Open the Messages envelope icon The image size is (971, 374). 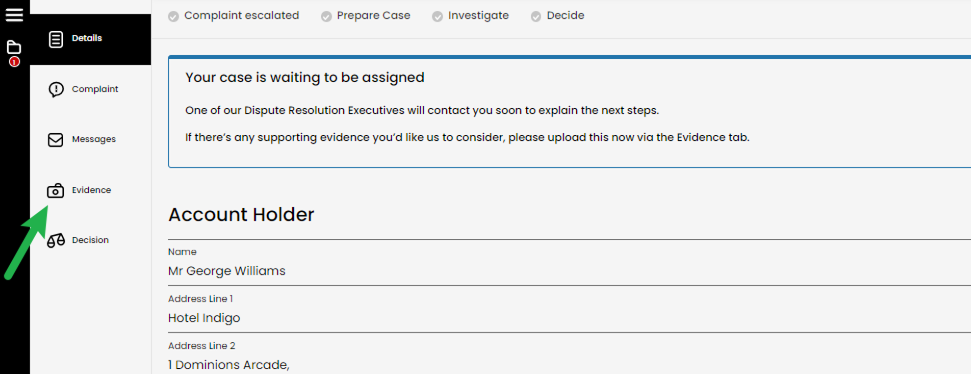56,140
